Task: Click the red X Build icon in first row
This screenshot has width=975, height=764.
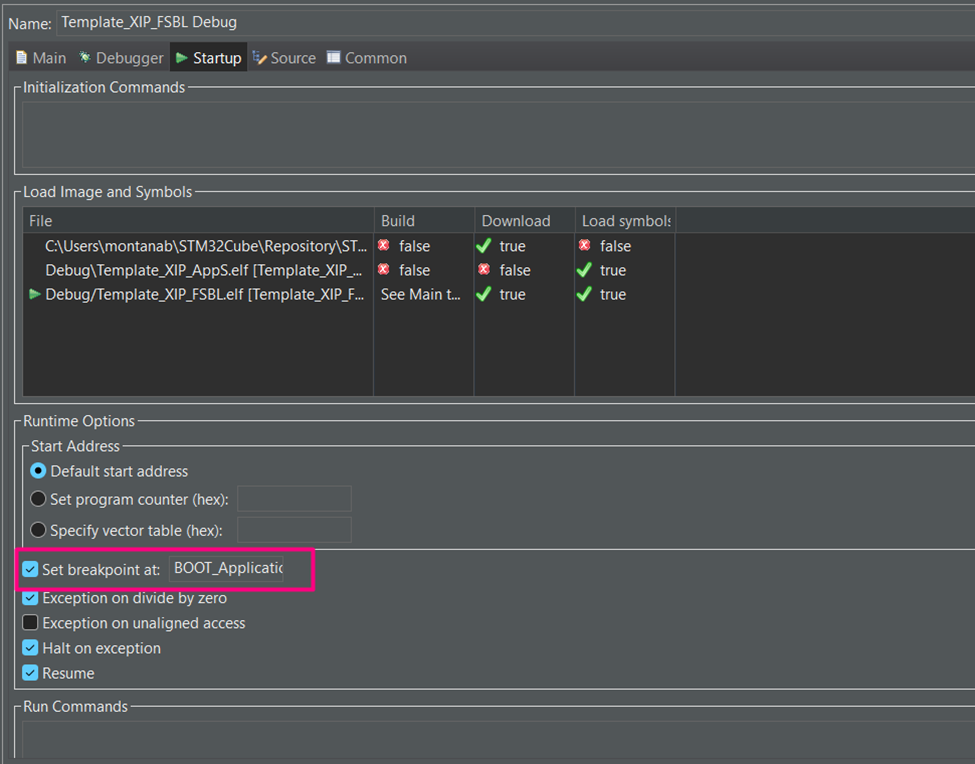Action: (x=384, y=246)
